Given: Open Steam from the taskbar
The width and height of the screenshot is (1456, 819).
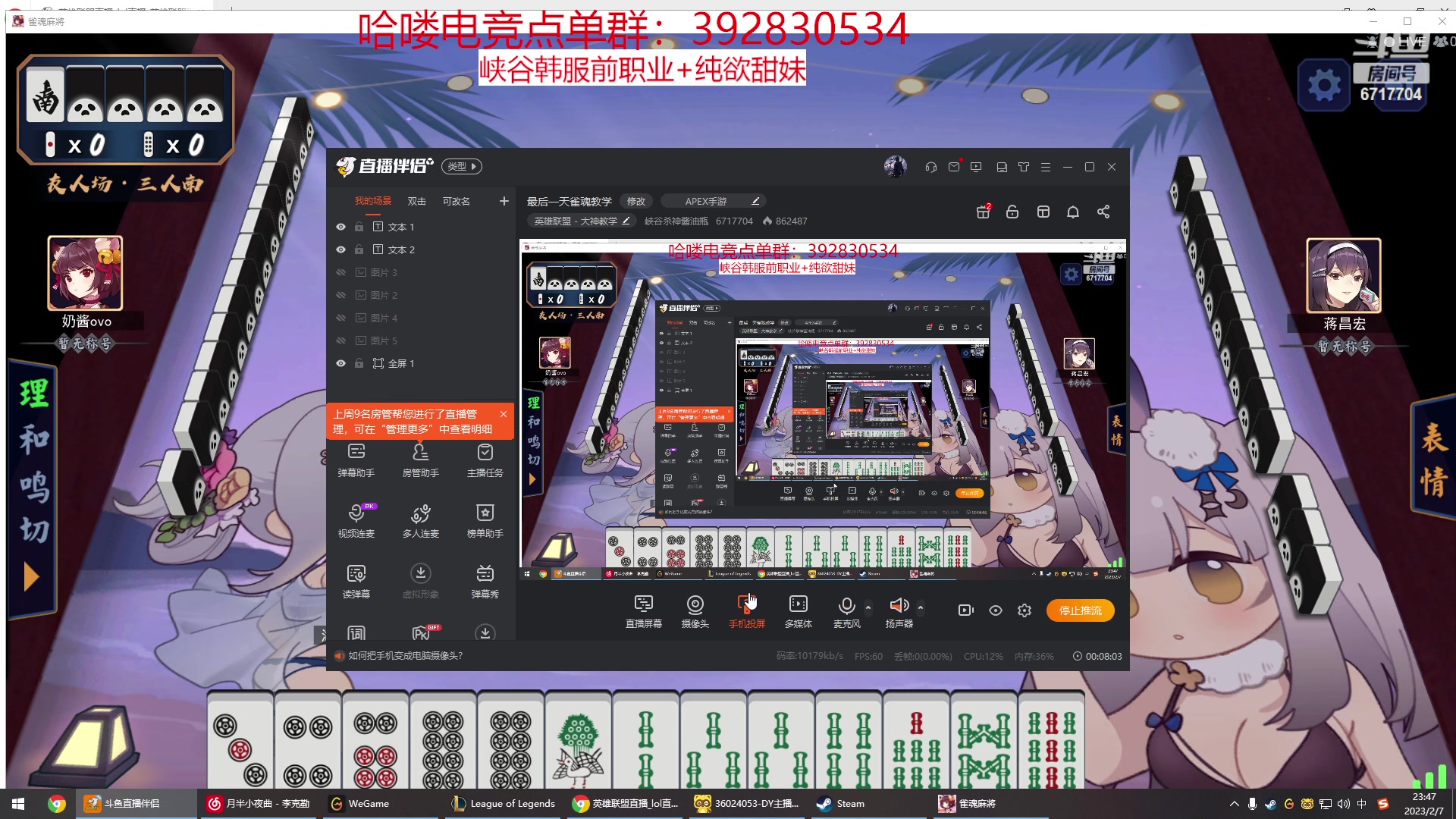Looking at the screenshot, I should [x=840, y=803].
